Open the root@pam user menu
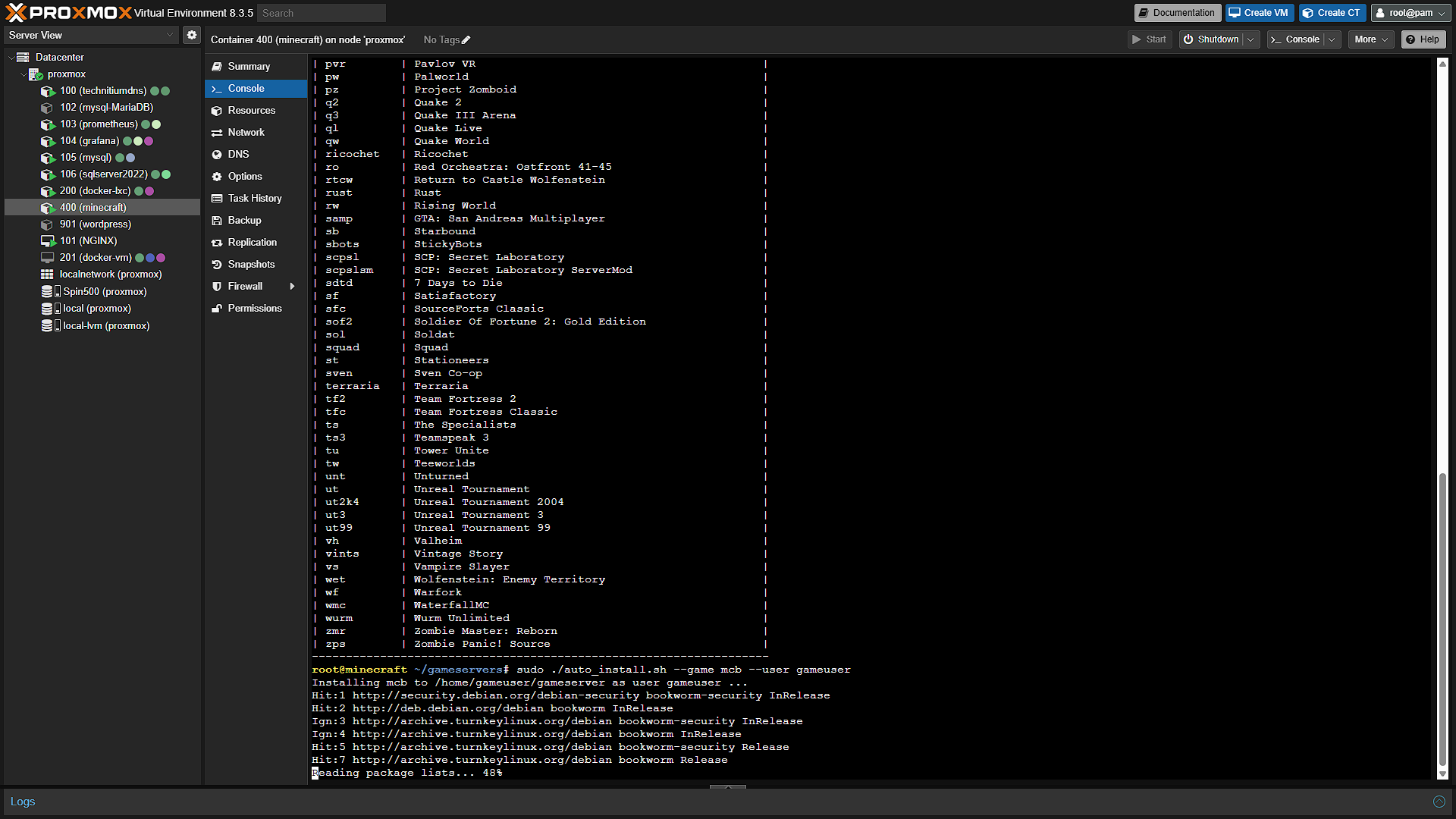Screen dimensions: 1456x819 tap(1410, 13)
